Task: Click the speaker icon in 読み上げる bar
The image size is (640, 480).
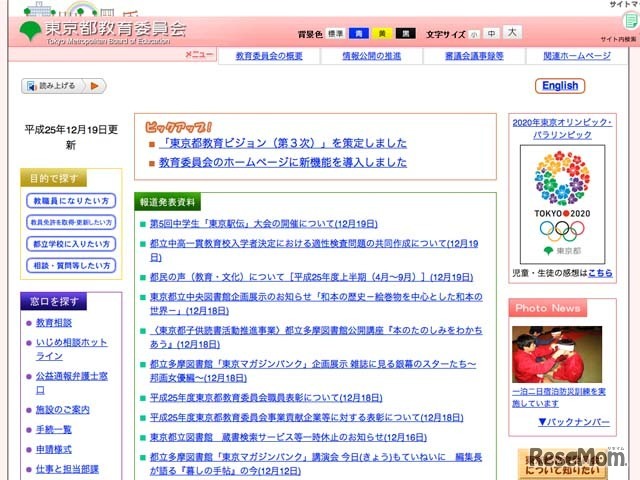Action: 31,86
